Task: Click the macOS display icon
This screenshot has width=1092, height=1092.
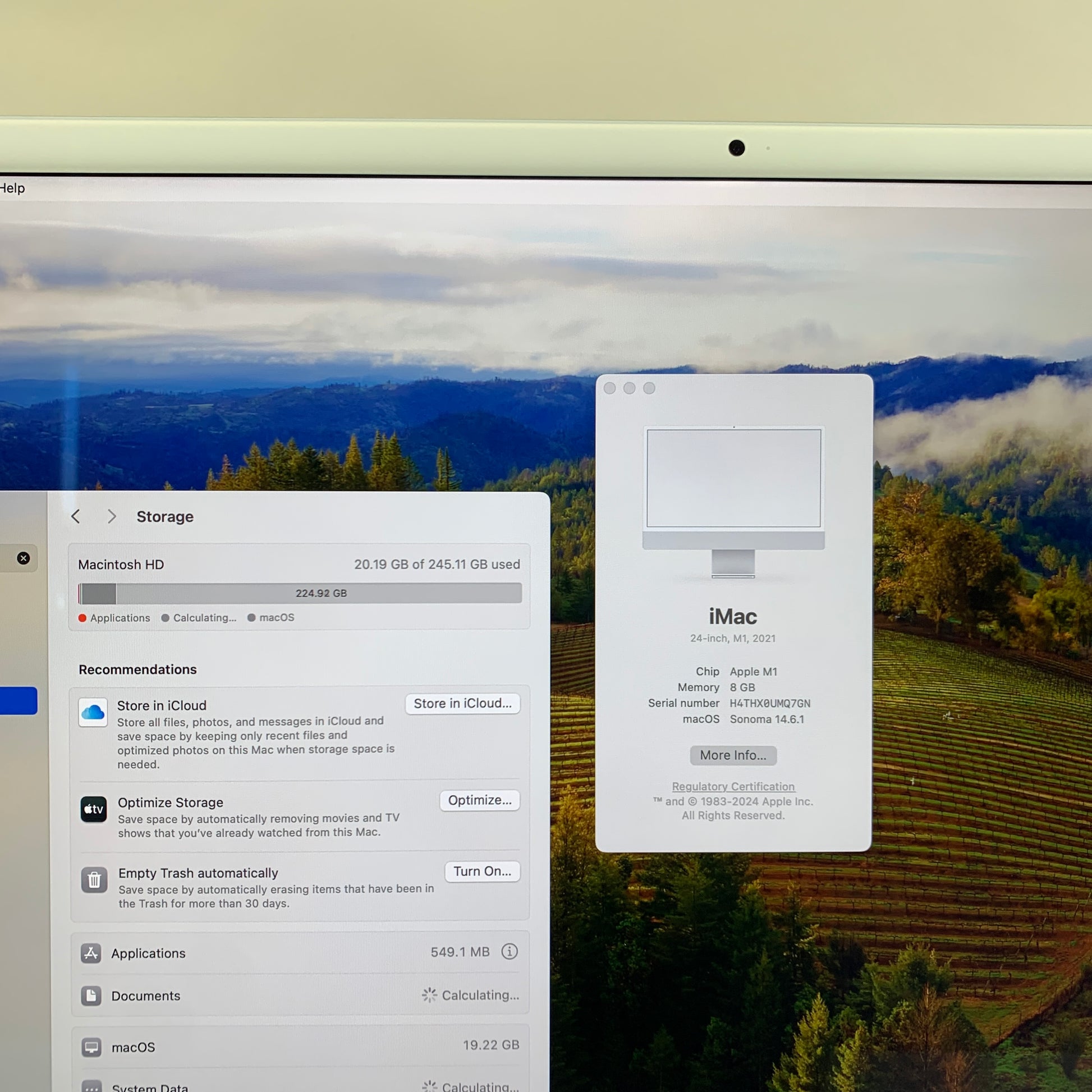Action: [x=91, y=1047]
